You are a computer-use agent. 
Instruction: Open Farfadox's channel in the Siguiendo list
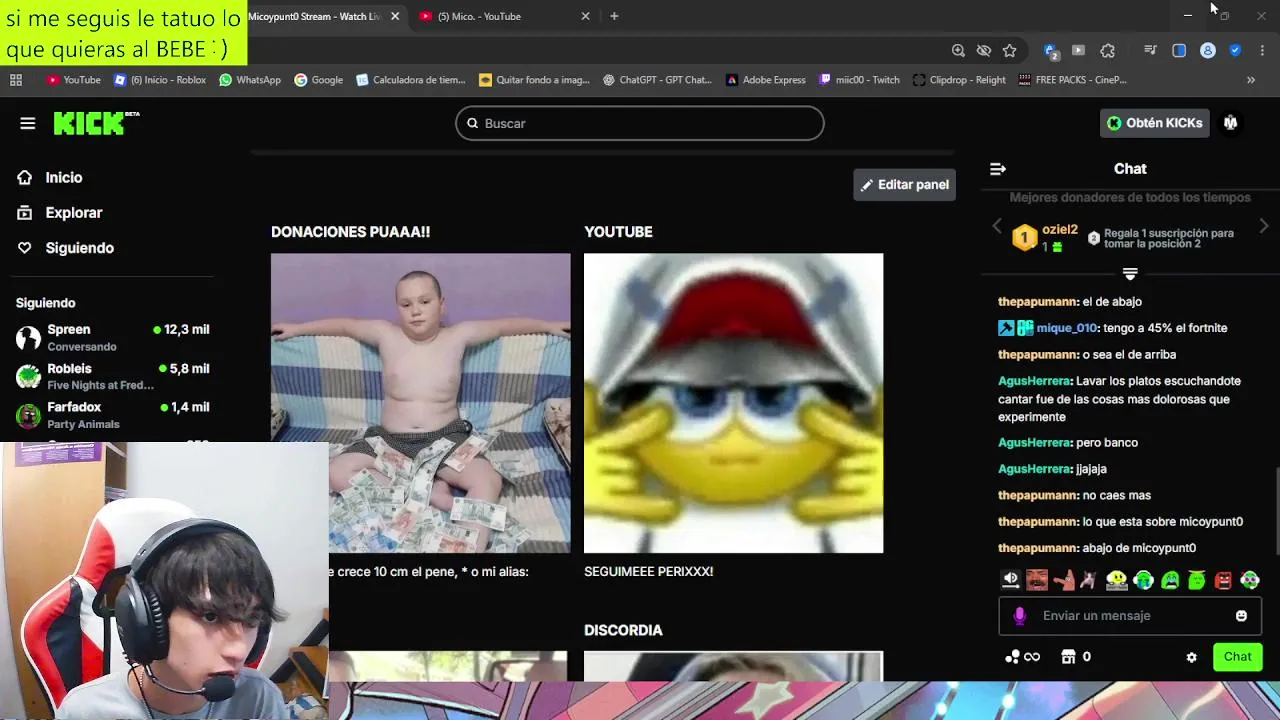click(x=112, y=415)
